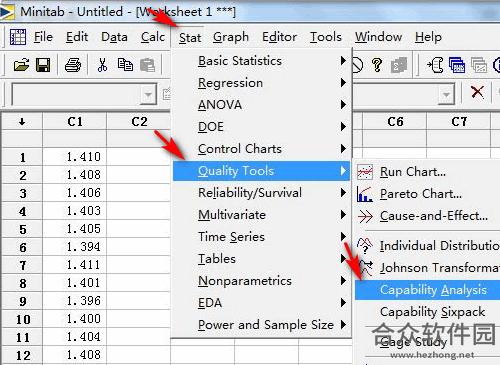
Task: Click the Paste clipboard icon
Action: (147, 65)
